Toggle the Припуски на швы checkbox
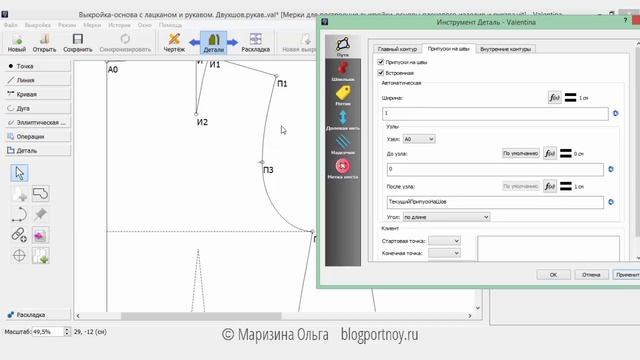Image resolution: width=640 pixels, height=360 pixels. [x=381, y=62]
